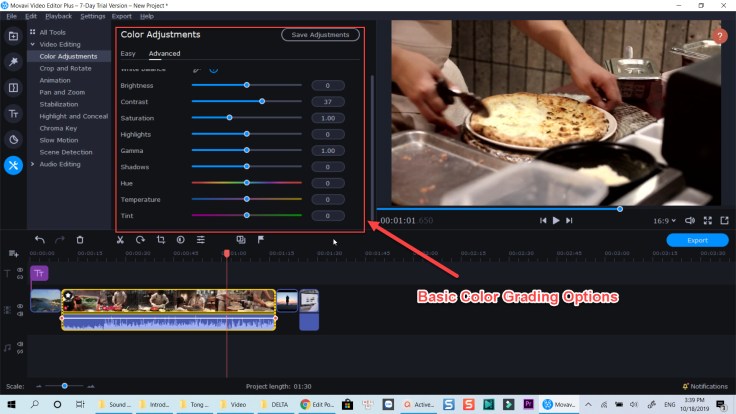Enter fullscreen preview mode

pos(707,221)
